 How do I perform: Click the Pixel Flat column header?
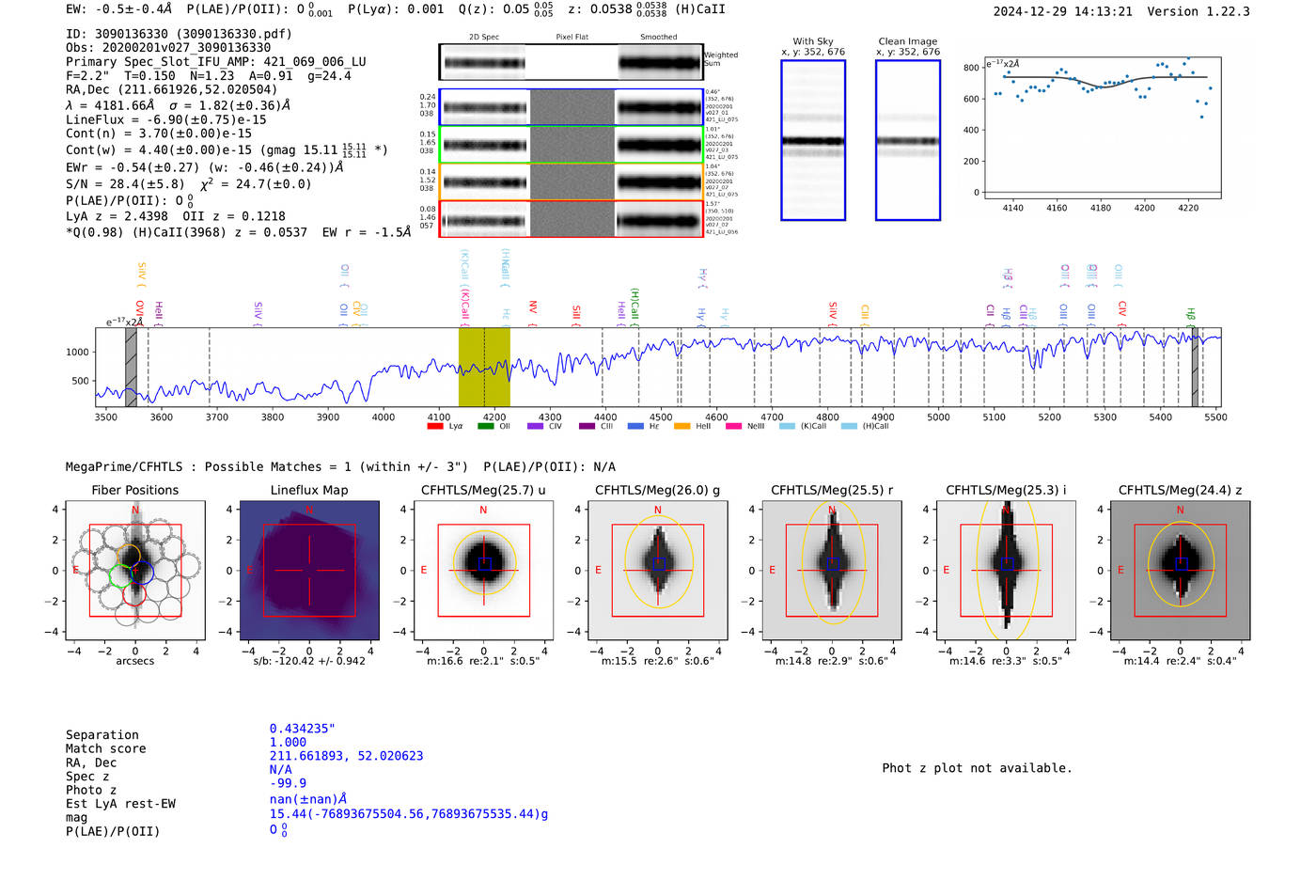[x=572, y=38]
